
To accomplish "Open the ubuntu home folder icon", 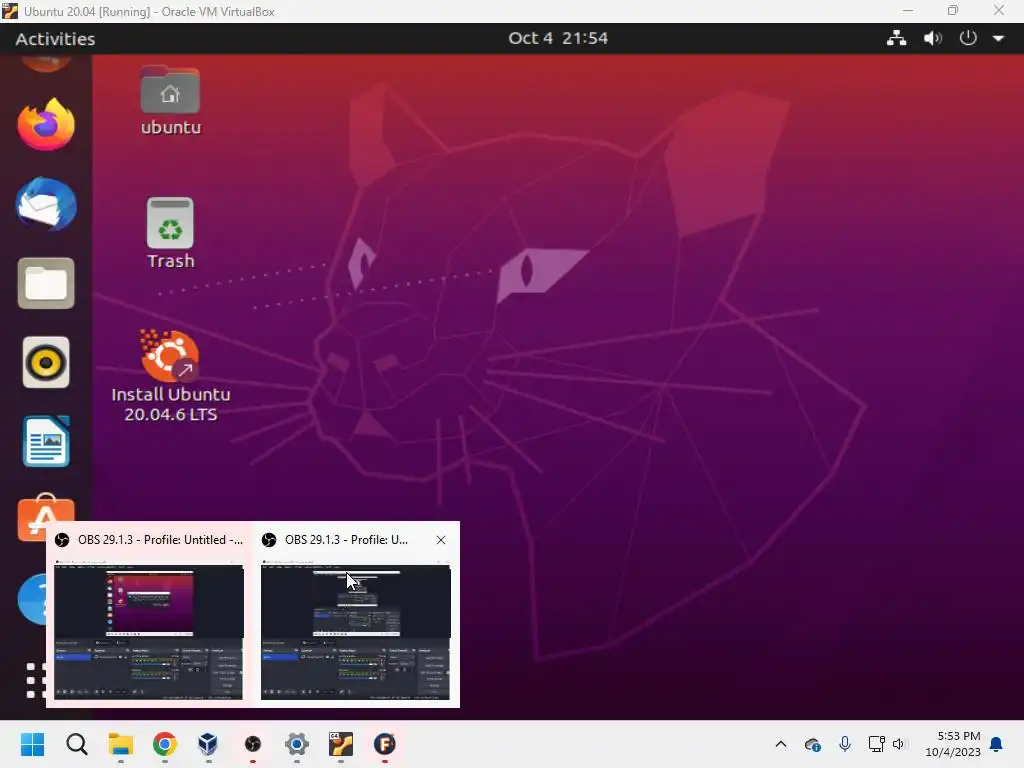I will [170, 101].
